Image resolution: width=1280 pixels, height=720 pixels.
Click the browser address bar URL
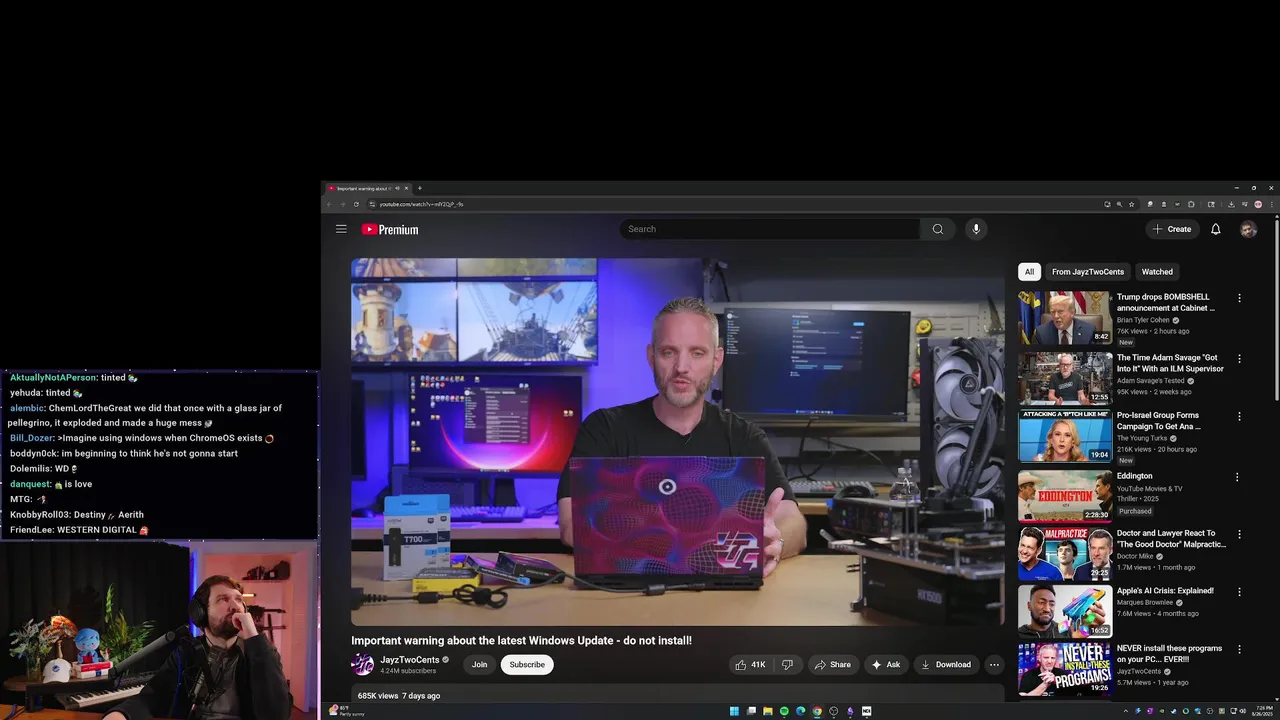coord(421,204)
